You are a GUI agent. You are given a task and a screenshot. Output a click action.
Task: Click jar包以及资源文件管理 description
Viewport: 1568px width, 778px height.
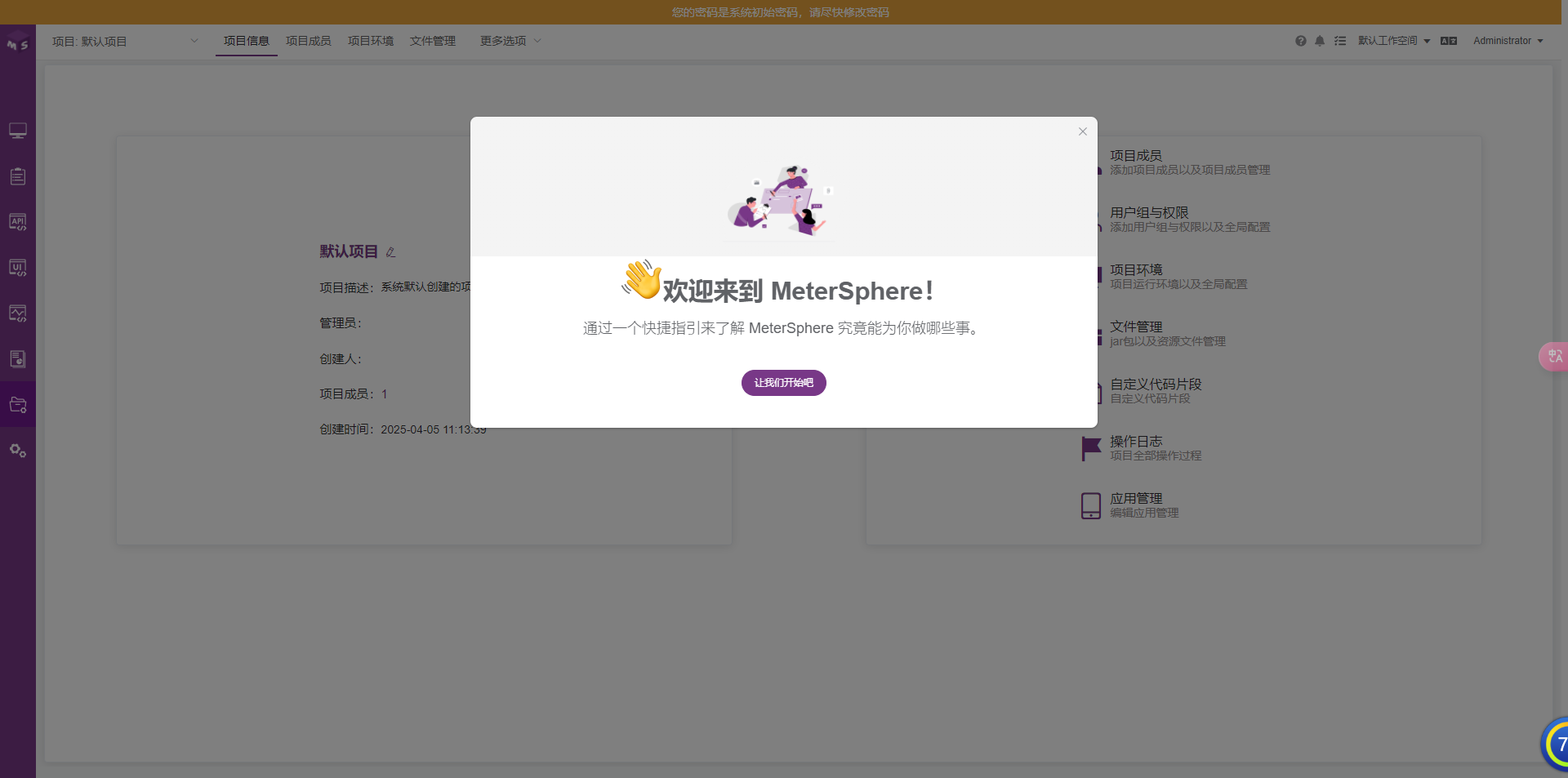[x=1168, y=341]
